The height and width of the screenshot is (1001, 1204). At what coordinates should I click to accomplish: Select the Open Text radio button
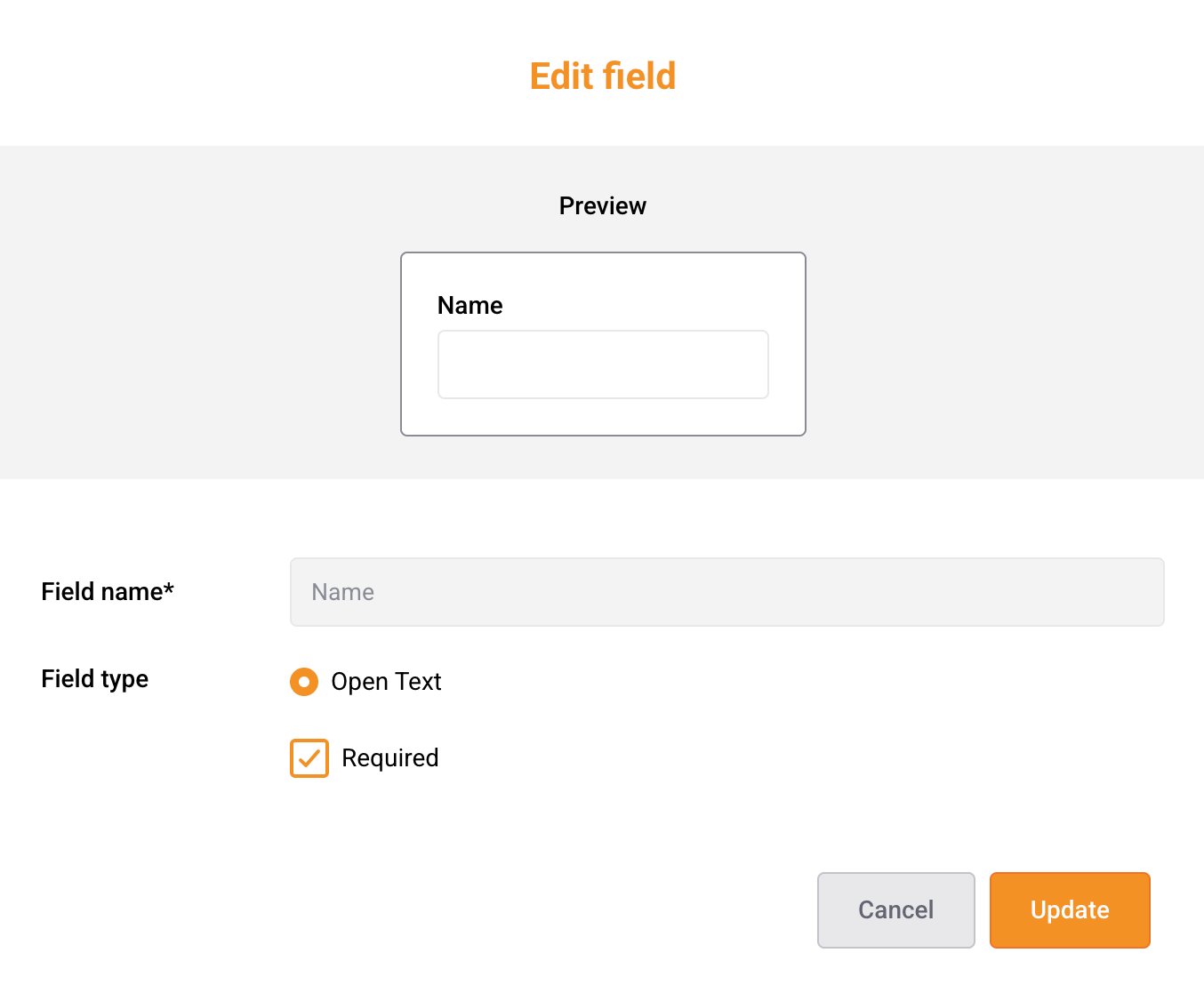(x=304, y=682)
